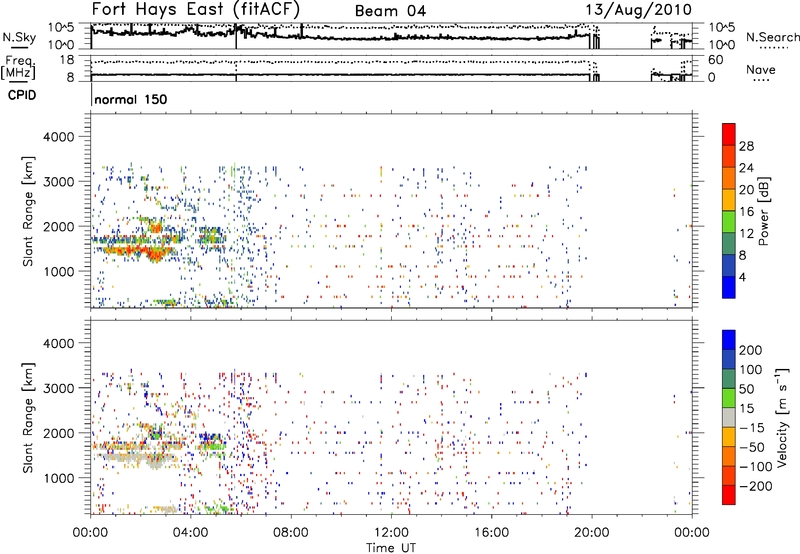Click the '18' frequency axis label

click(67, 60)
